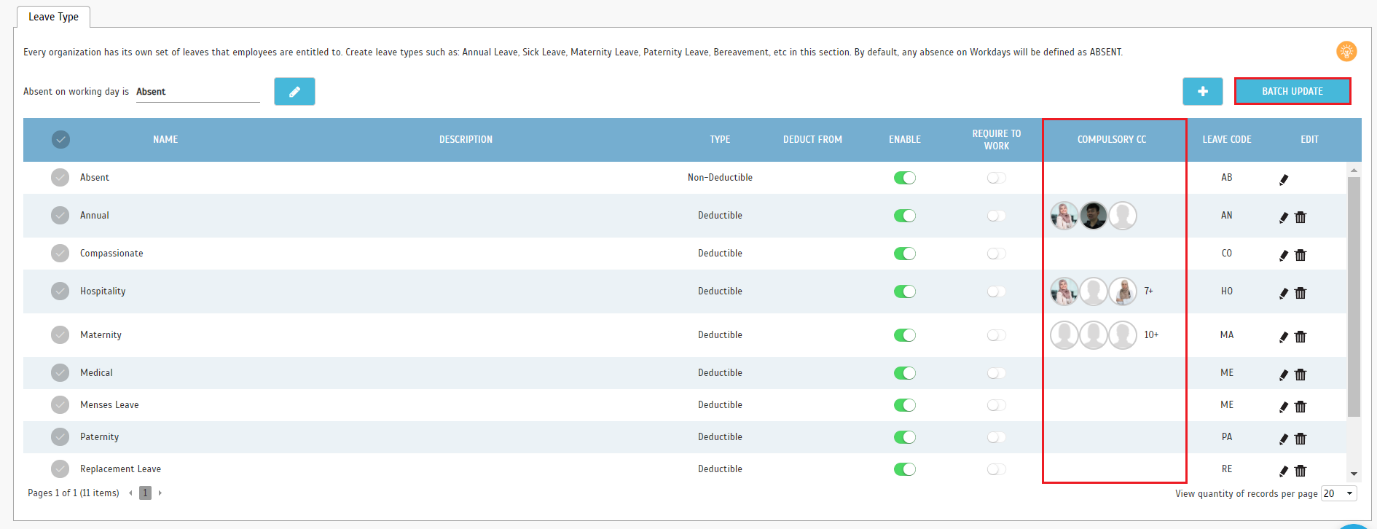The height and width of the screenshot is (529, 1377).
Task: Delete the Hospitality leave using the trash icon
Action: [1300, 293]
